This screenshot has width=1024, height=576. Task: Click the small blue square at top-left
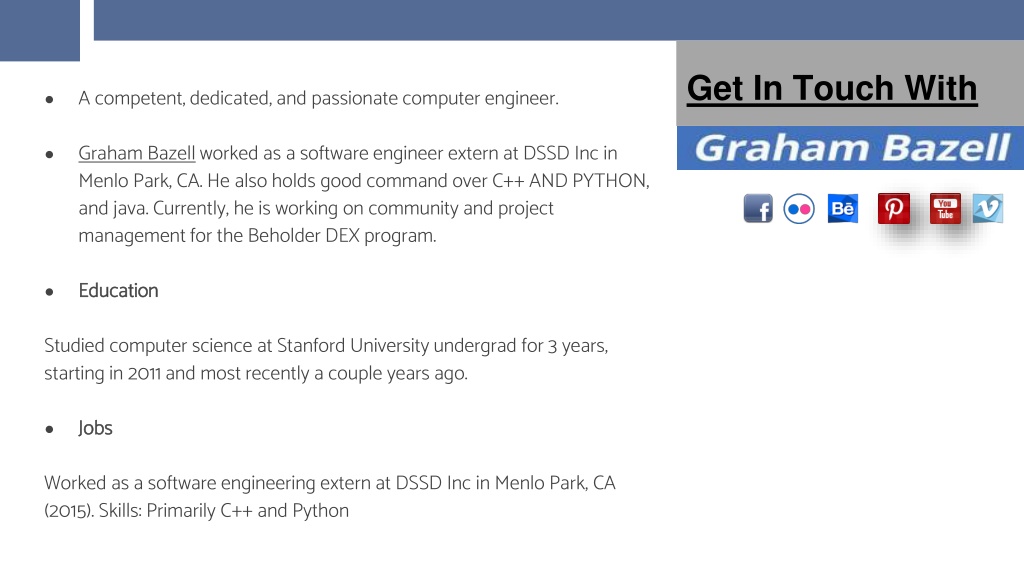click(40, 31)
